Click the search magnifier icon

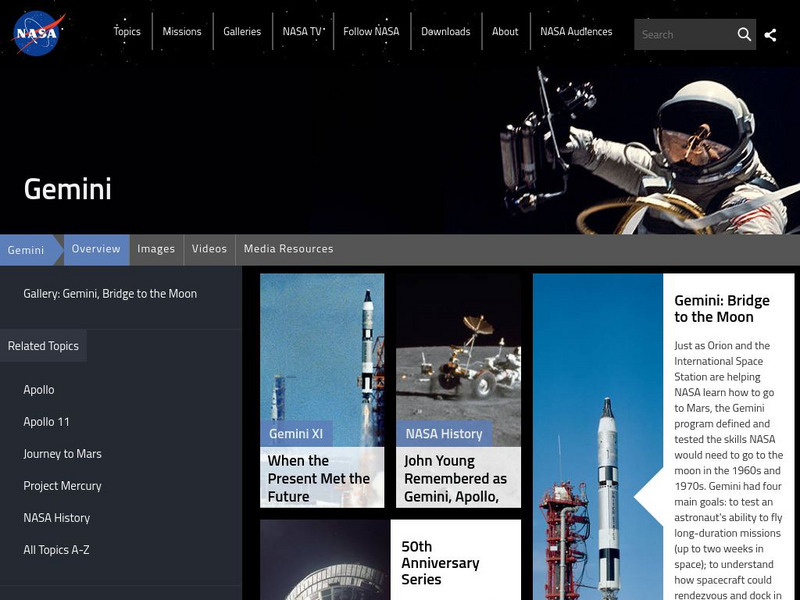click(x=744, y=35)
